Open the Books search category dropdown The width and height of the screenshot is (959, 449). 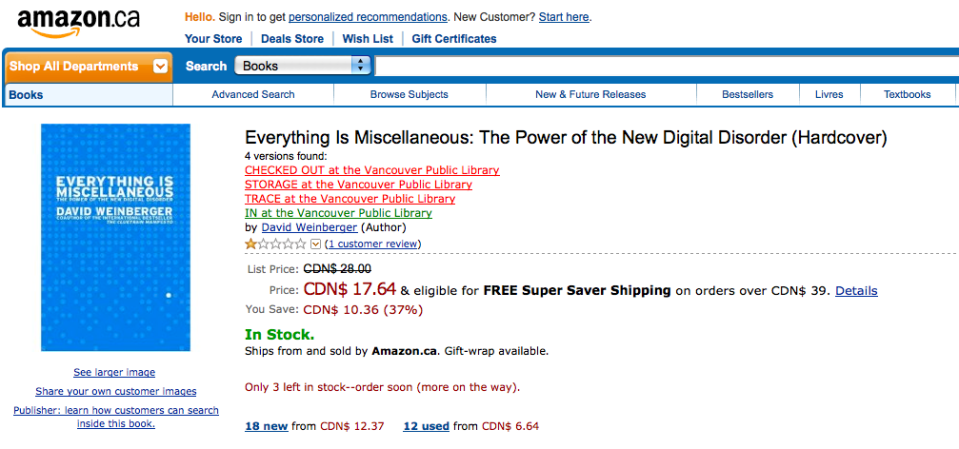(303, 66)
